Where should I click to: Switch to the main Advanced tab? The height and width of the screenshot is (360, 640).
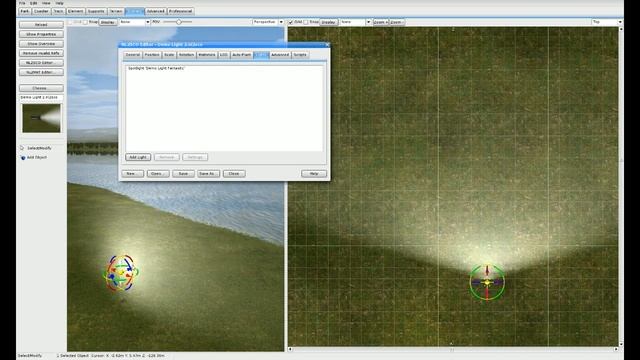(x=156, y=11)
